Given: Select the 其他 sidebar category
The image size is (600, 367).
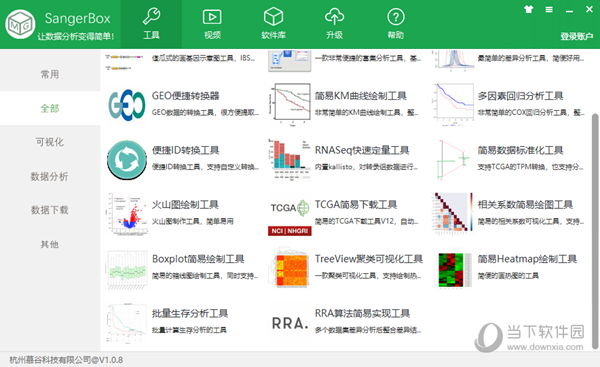Looking at the screenshot, I should coord(50,244).
